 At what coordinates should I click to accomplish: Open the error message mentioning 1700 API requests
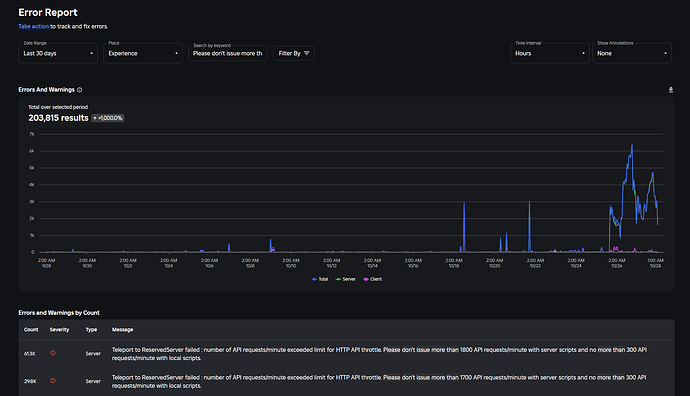point(379,381)
